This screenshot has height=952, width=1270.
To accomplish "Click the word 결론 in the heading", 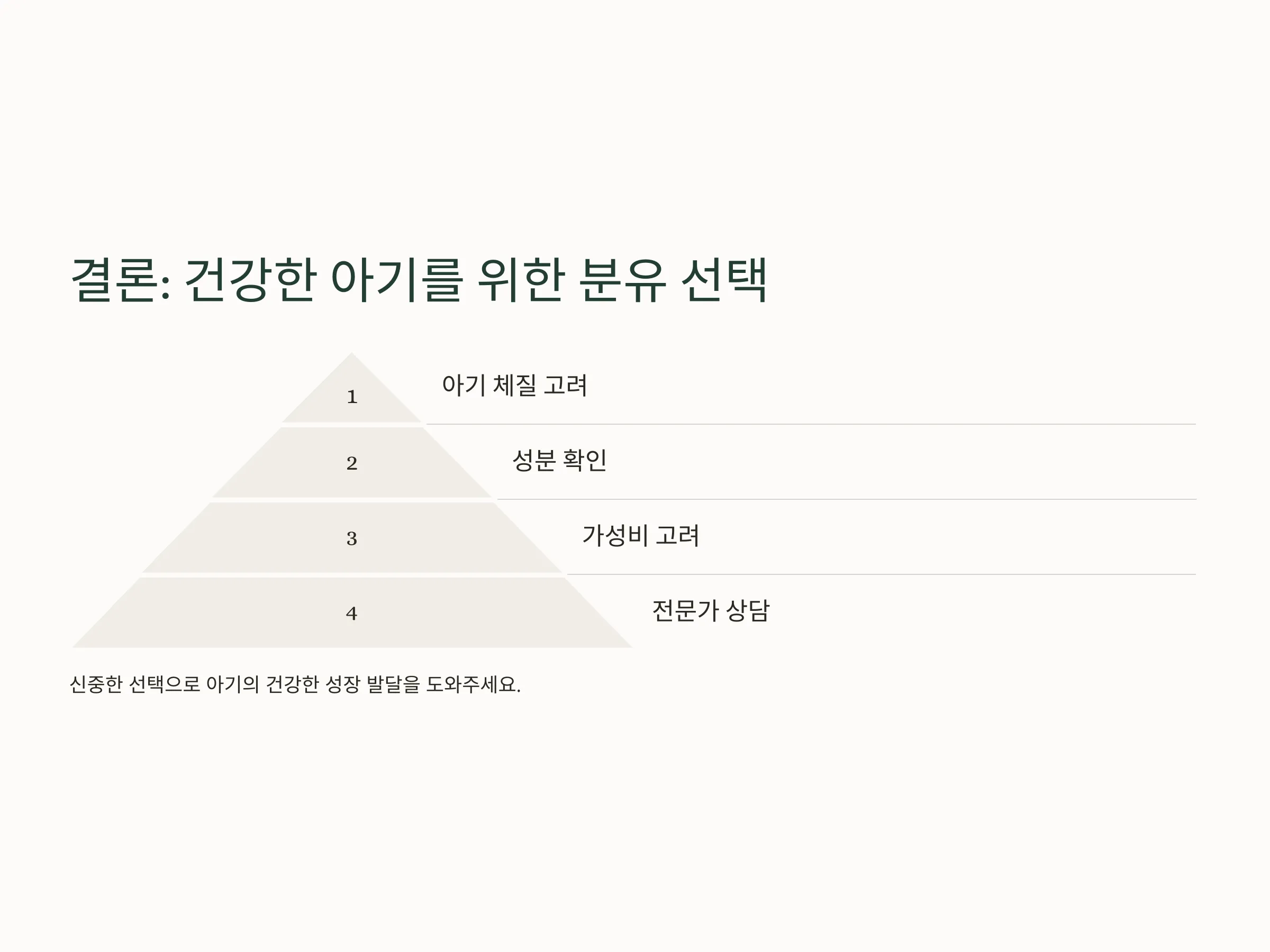I will [x=114, y=280].
